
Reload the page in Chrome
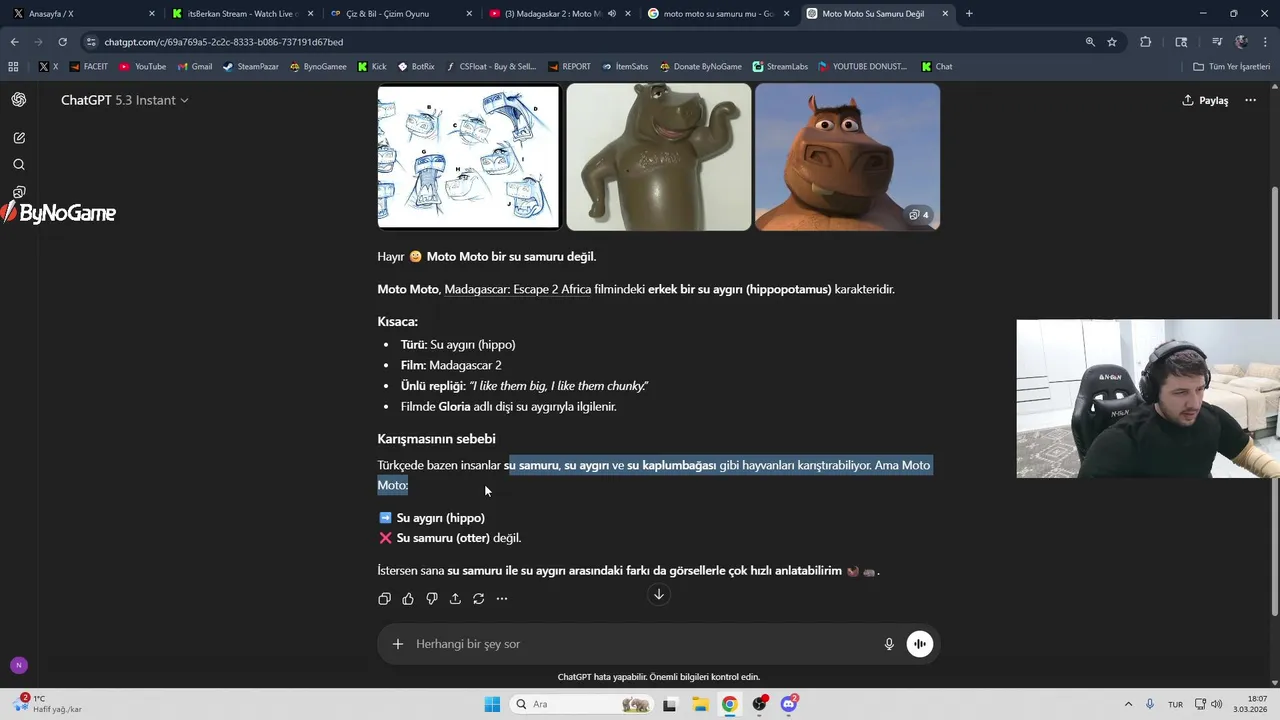pos(62,42)
